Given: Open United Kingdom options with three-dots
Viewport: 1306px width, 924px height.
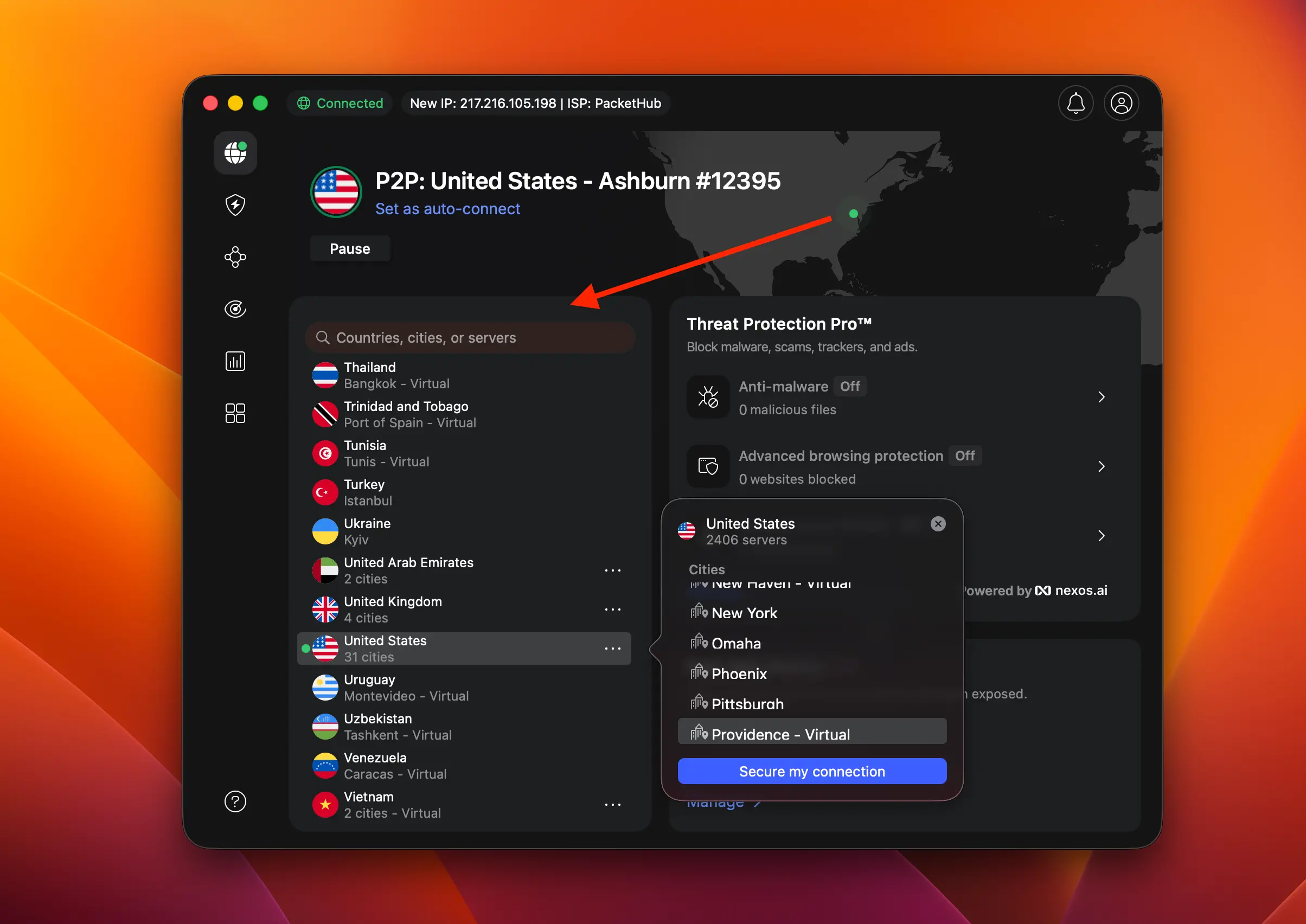Looking at the screenshot, I should (x=612, y=609).
